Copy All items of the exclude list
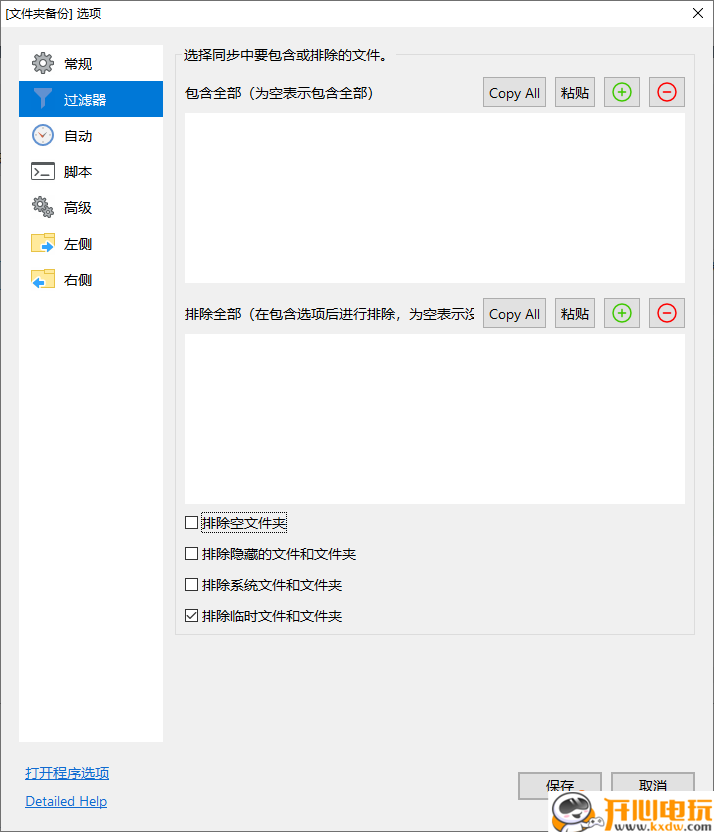The height and width of the screenshot is (832, 714). click(x=514, y=313)
